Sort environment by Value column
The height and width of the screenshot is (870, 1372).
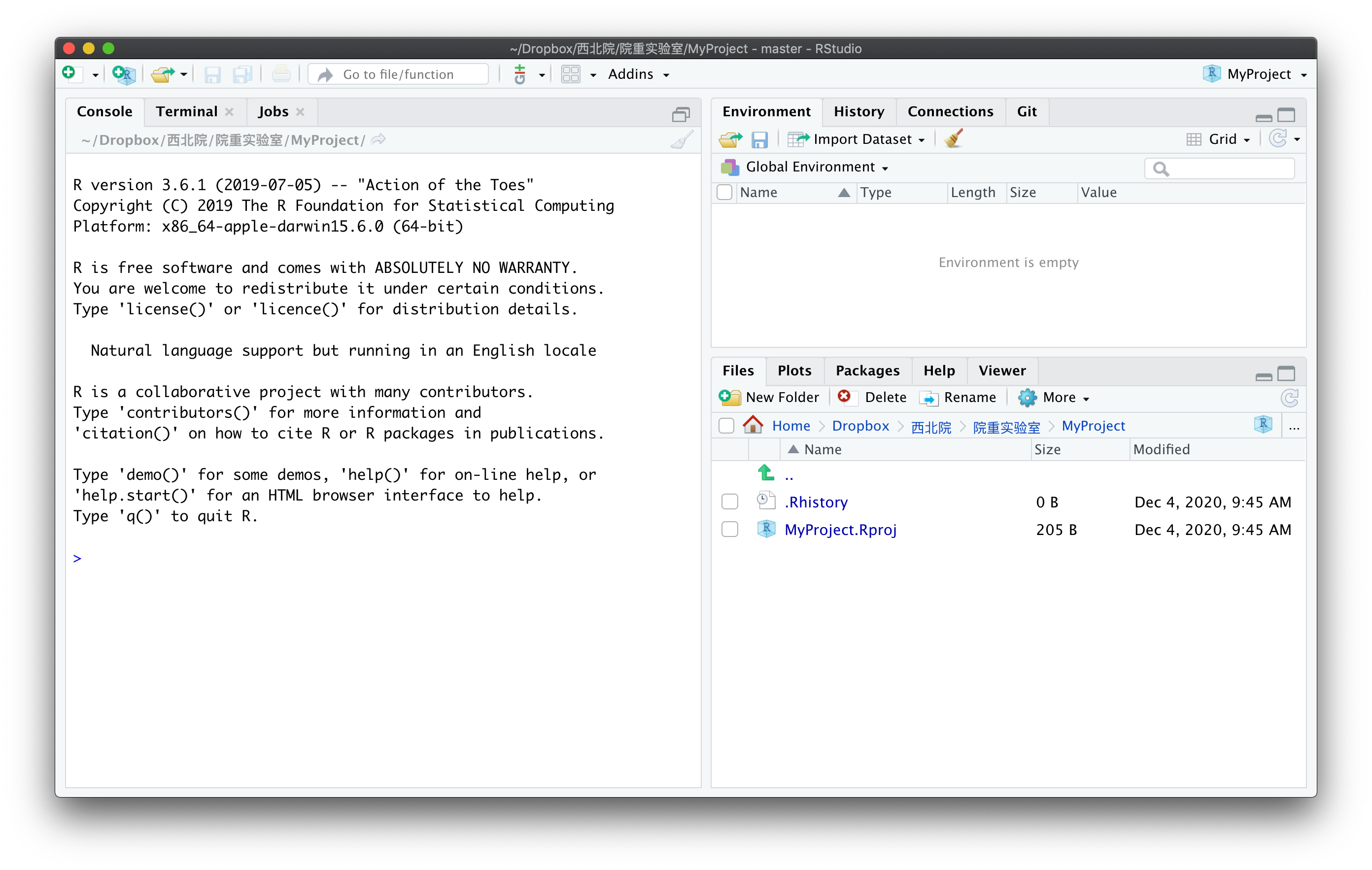[x=1191, y=193]
